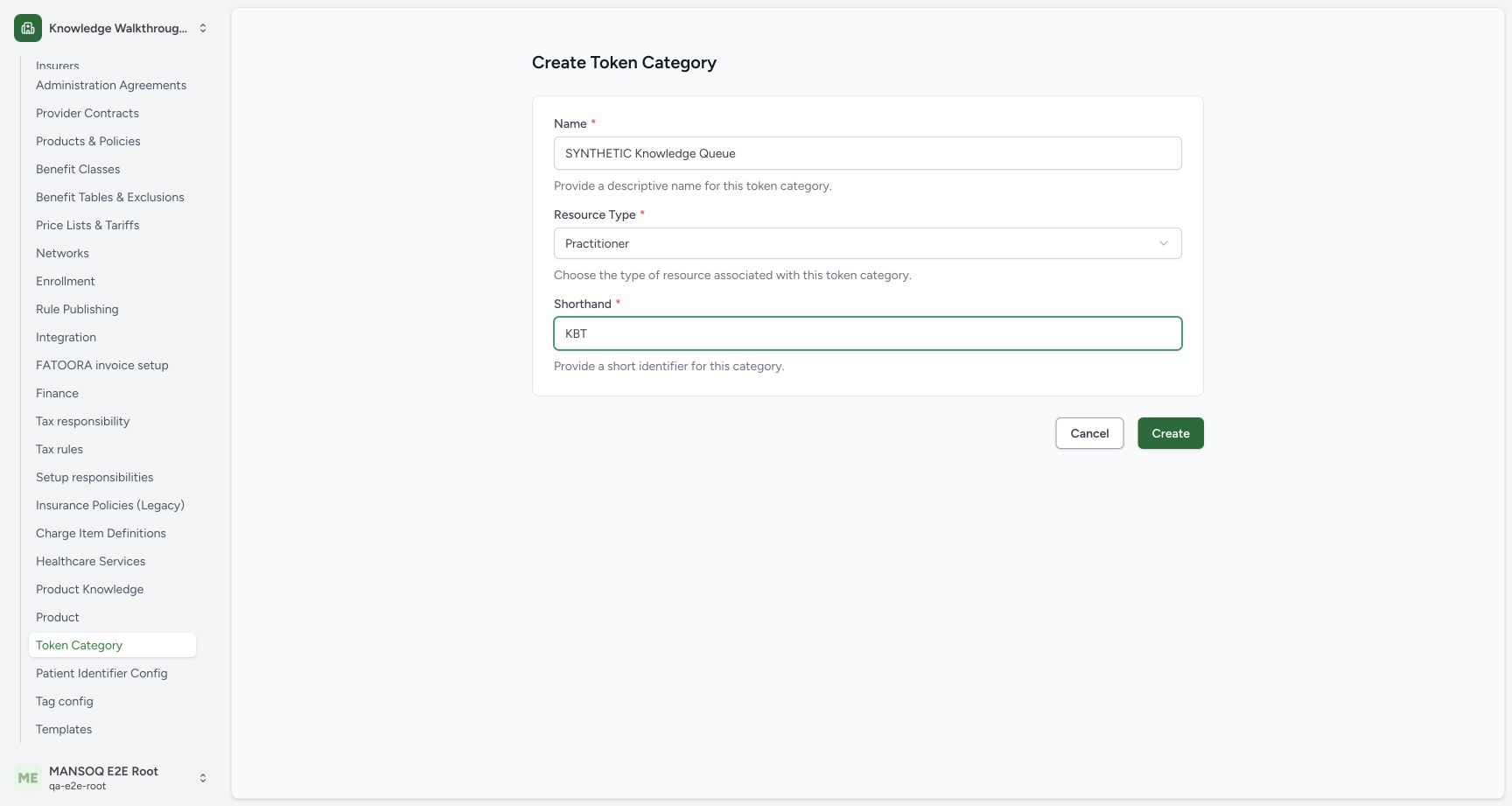Click the qa-e2e-root username text
The width and height of the screenshot is (1512, 806).
click(78, 786)
